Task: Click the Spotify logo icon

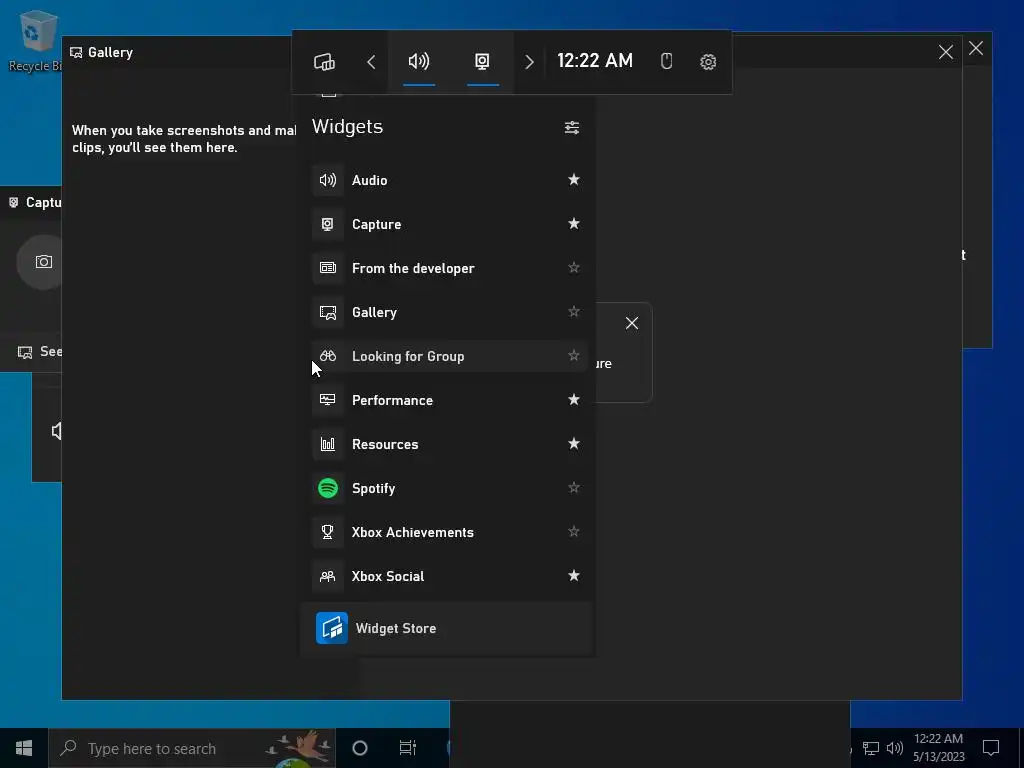Action: 328,488
